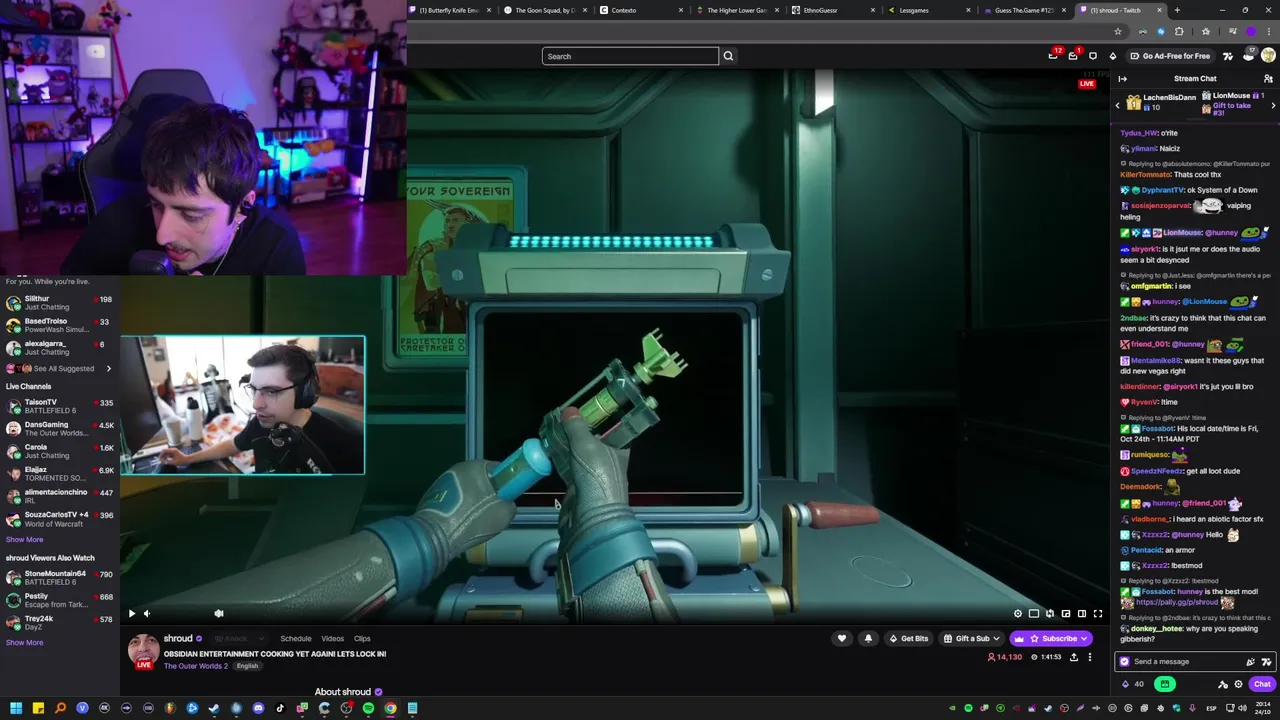
Task: Open the Clips tab of shroud's channel
Action: pos(362,638)
